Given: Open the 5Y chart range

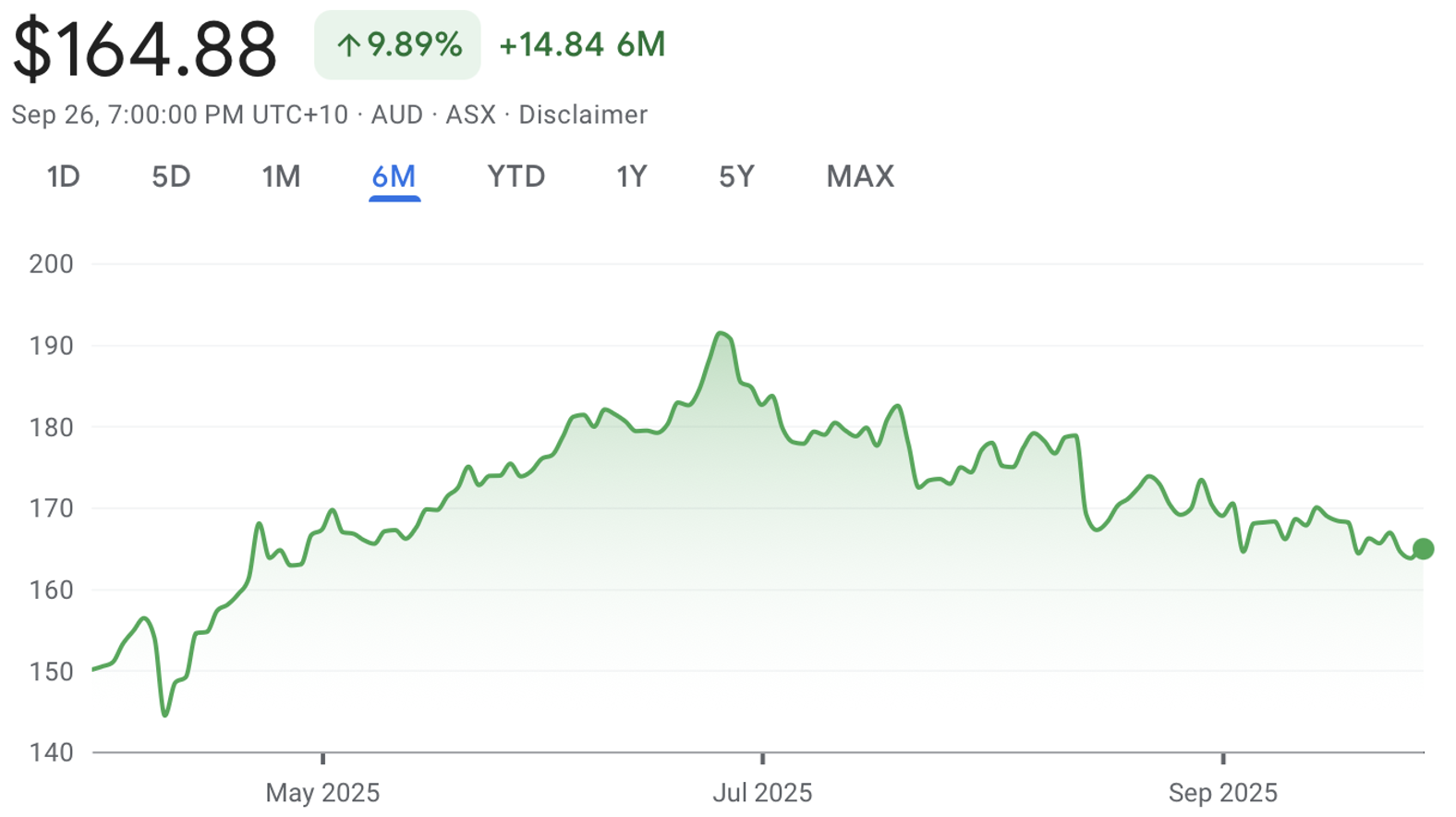Looking at the screenshot, I should pyautogui.click(x=736, y=177).
